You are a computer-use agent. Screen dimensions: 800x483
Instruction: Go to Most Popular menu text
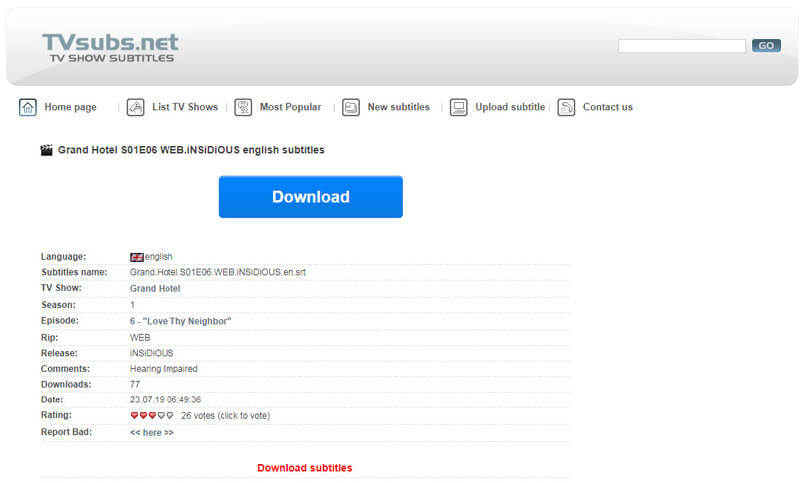coord(290,107)
